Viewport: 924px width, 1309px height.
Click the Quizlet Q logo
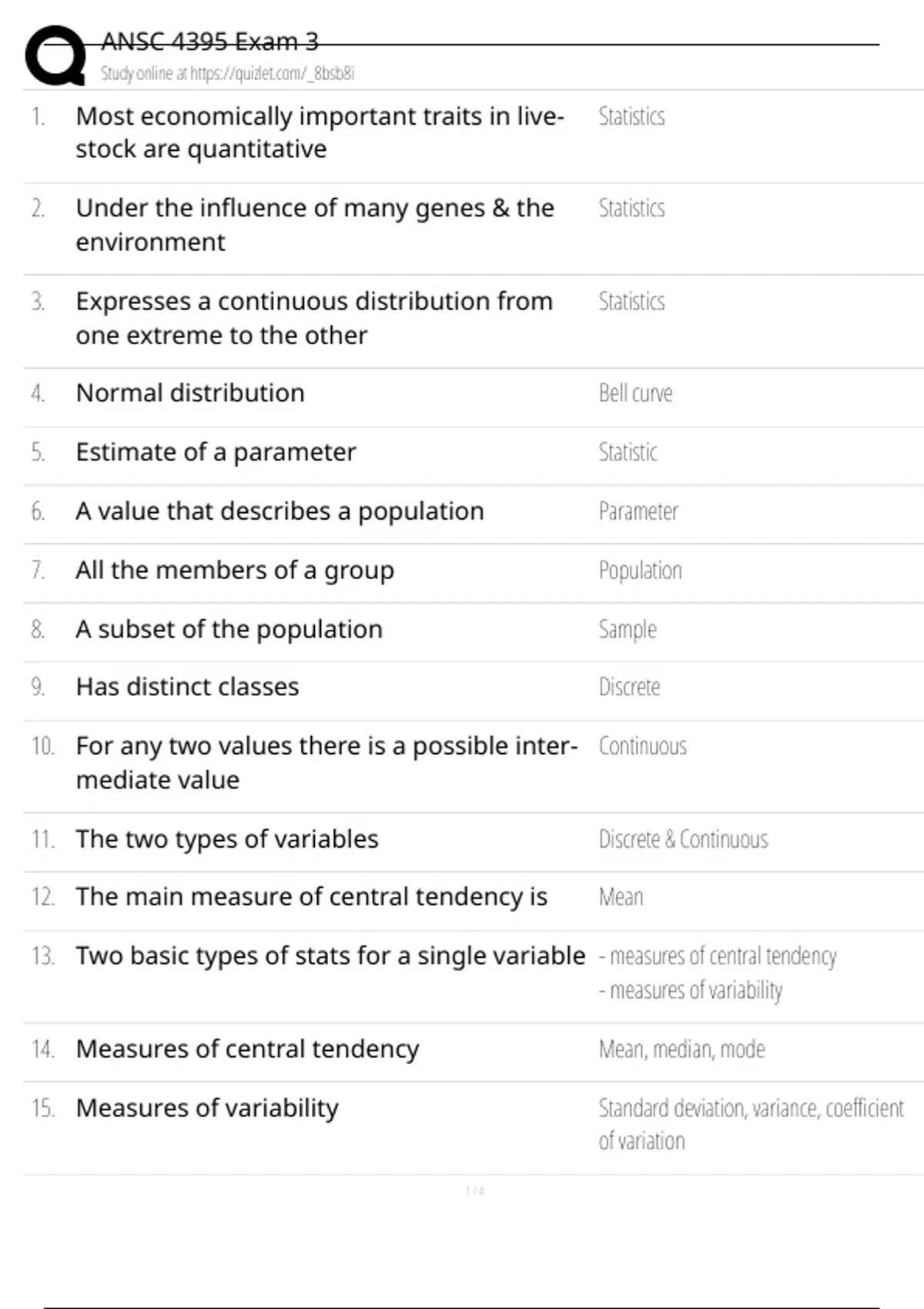[55, 55]
